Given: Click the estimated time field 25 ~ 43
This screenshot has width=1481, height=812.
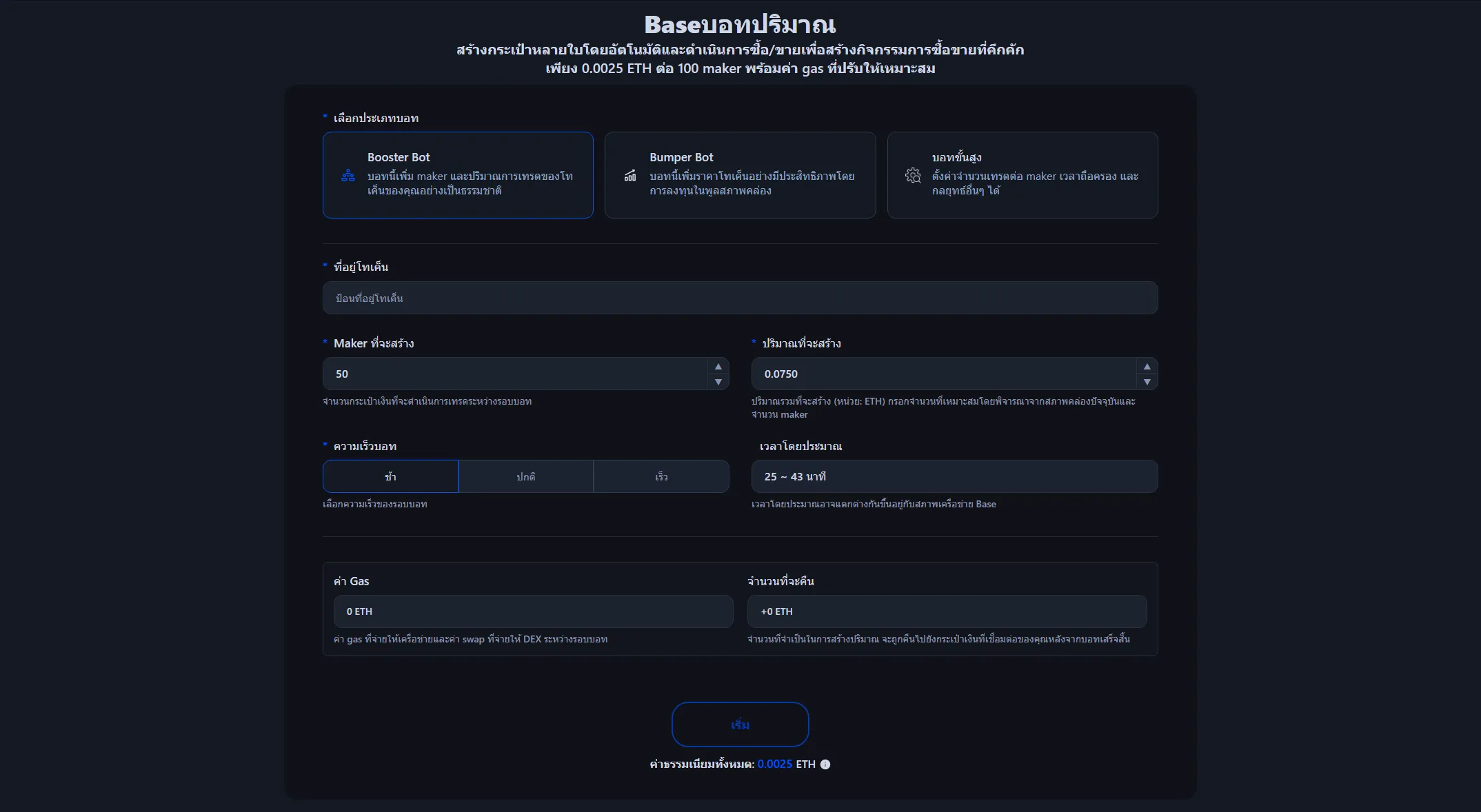Looking at the screenshot, I should click(x=954, y=476).
